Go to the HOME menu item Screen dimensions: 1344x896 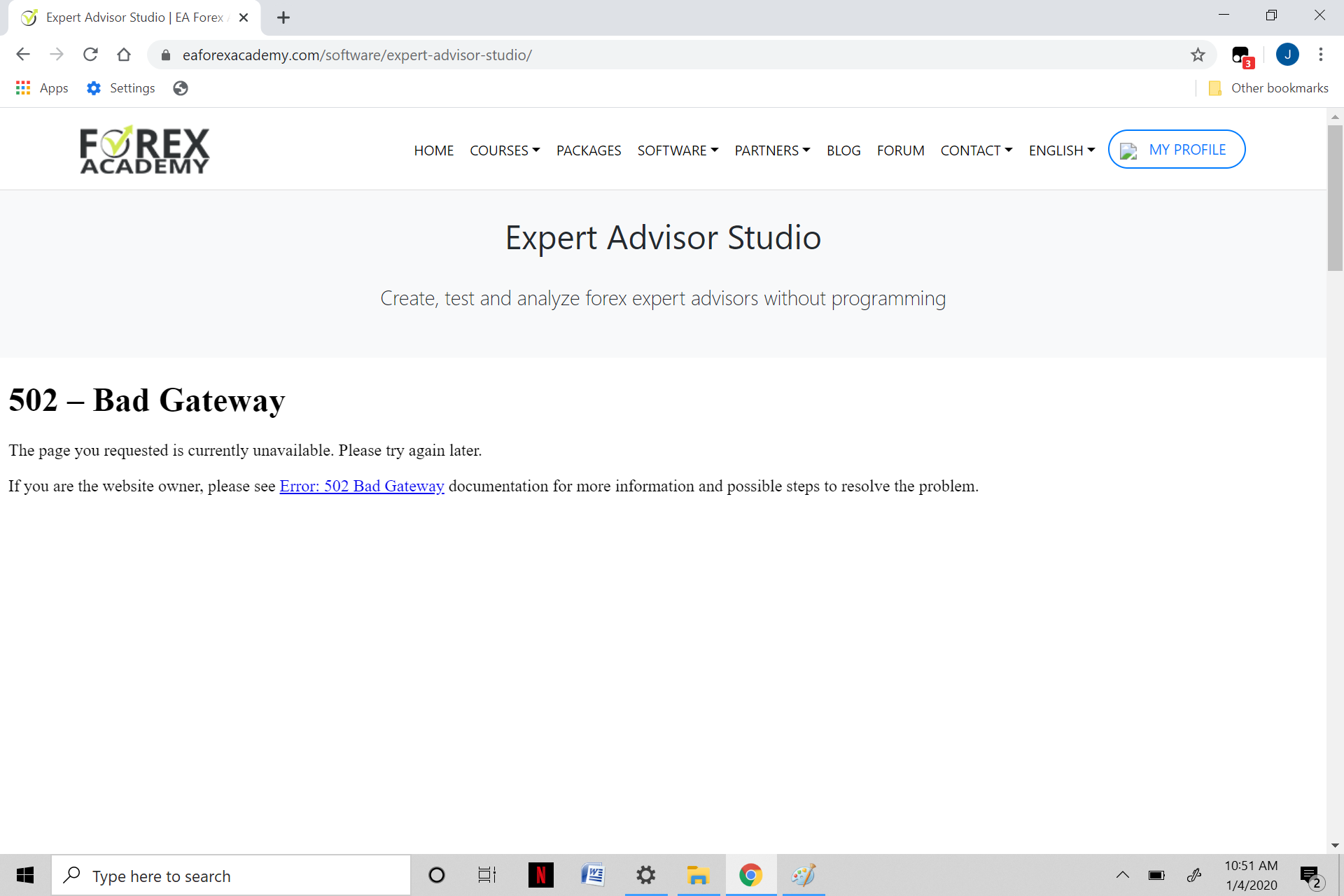point(433,150)
